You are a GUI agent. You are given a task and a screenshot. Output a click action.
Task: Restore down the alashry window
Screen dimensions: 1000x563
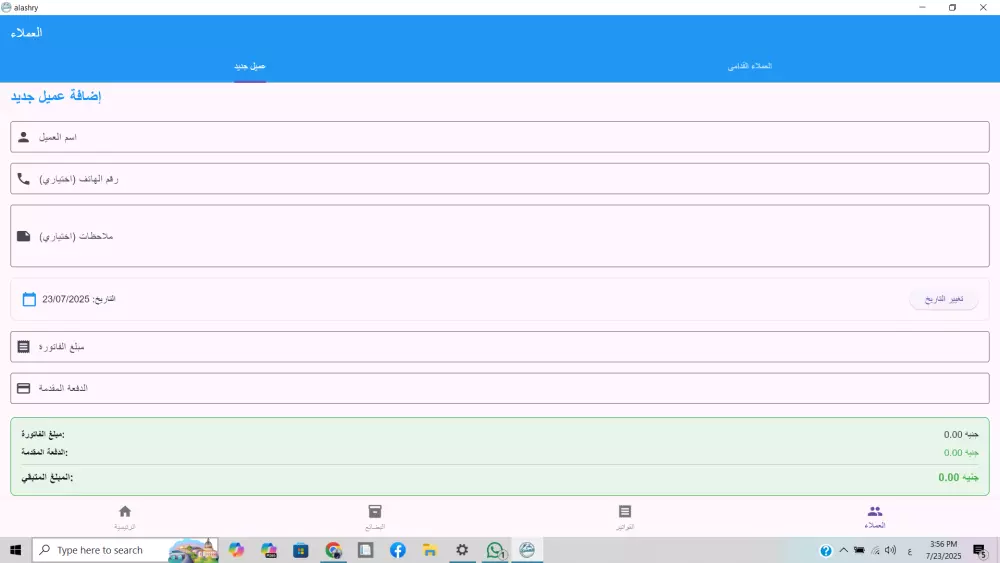[x=953, y=8]
